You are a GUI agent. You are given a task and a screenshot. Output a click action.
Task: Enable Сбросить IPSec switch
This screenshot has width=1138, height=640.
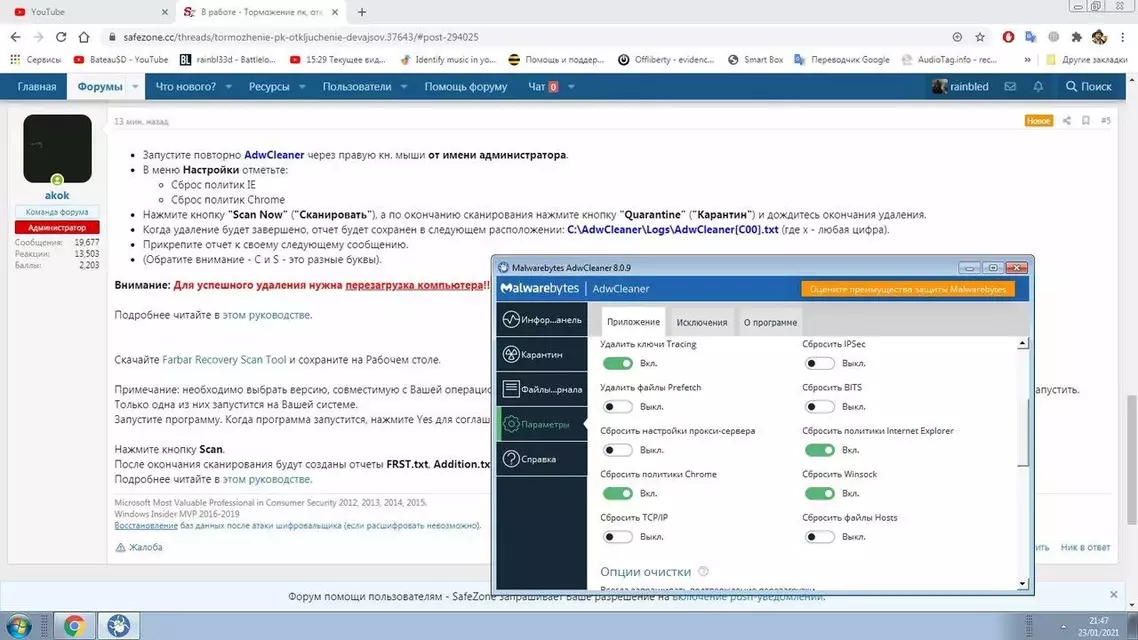[x=819, y=363]
